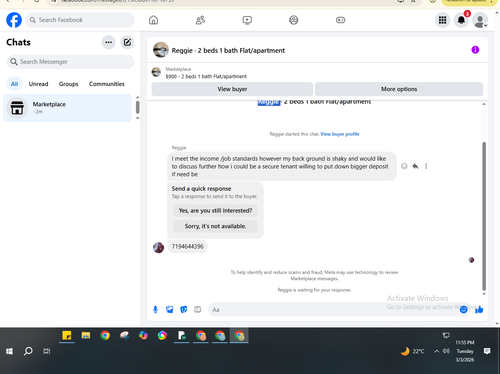Open the Video tab icon
This screenshot has height=374, width=500.
247,20
